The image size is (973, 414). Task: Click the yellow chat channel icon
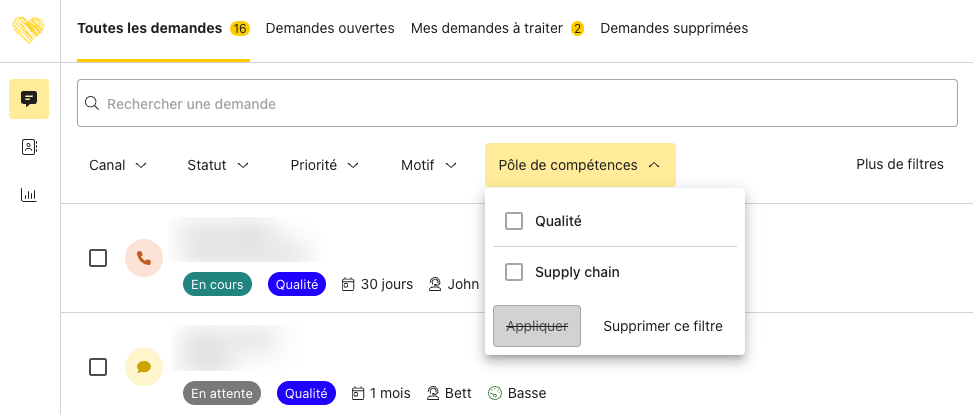[x=144, y=367]
